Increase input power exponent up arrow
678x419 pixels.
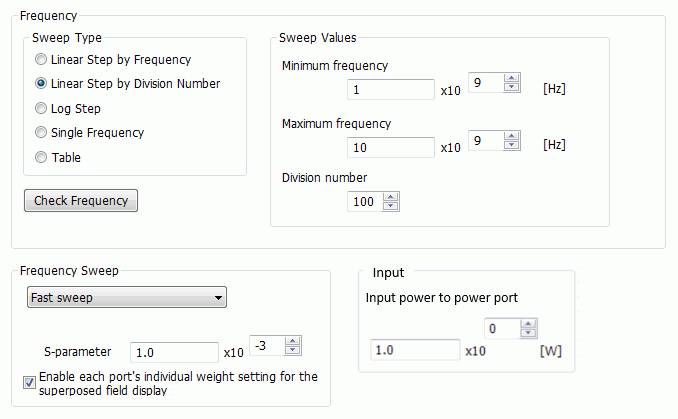pyautogui.click(x=530, y=323)
